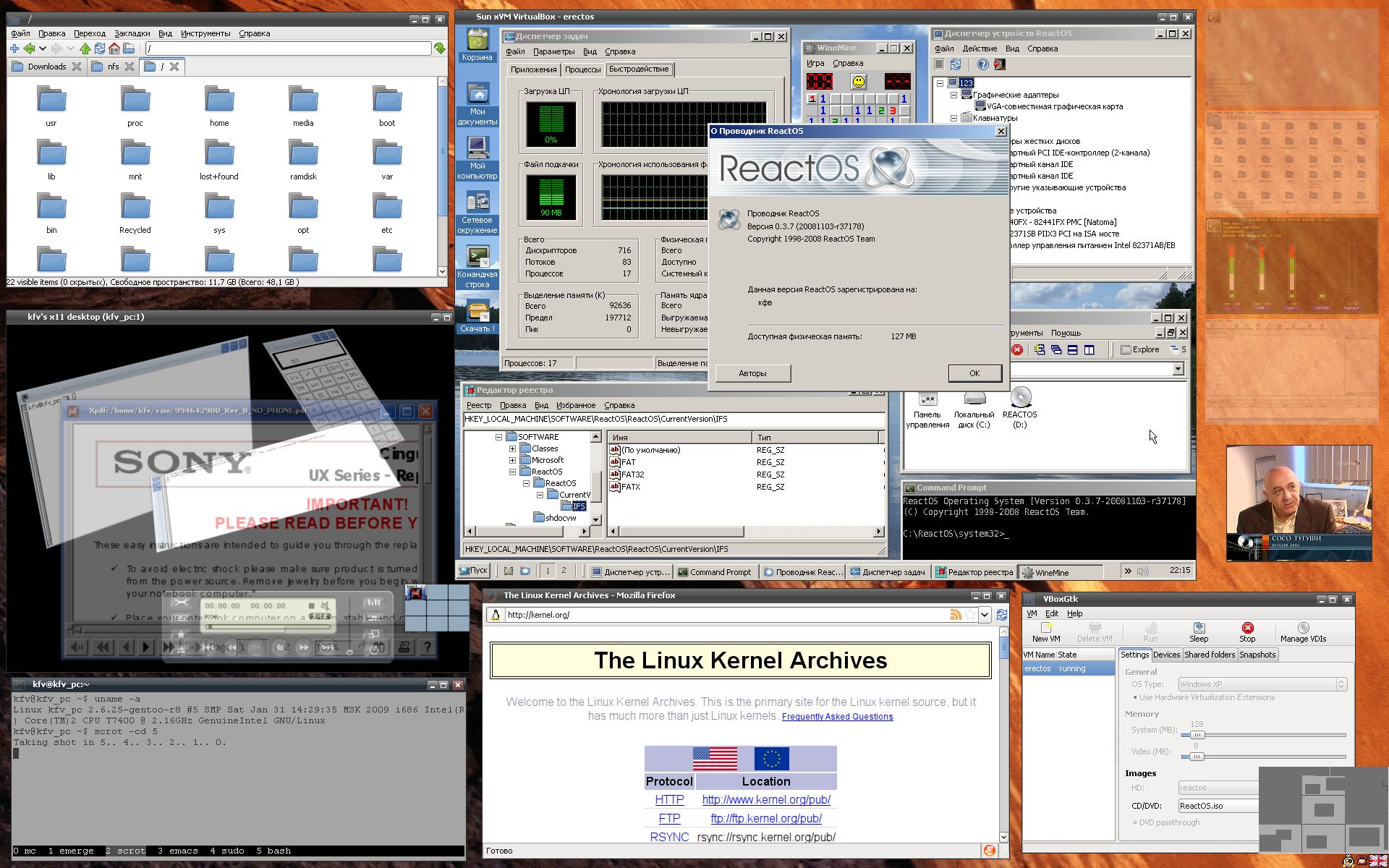Open the Закладки menu in file manager
The width and height of the screenshot is (1389, 868).
pos(132,33)
